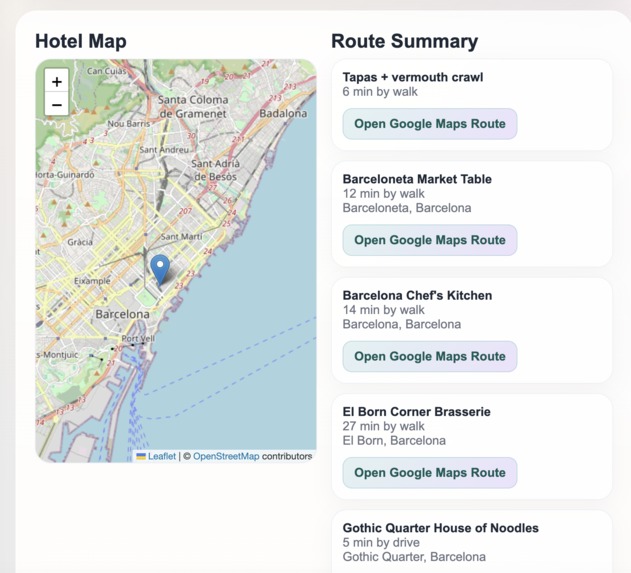The width and height of the screenshot is (631, 573).
Task: Select the Gothic Quarter House of Noodles title
Action: [441, 528]
